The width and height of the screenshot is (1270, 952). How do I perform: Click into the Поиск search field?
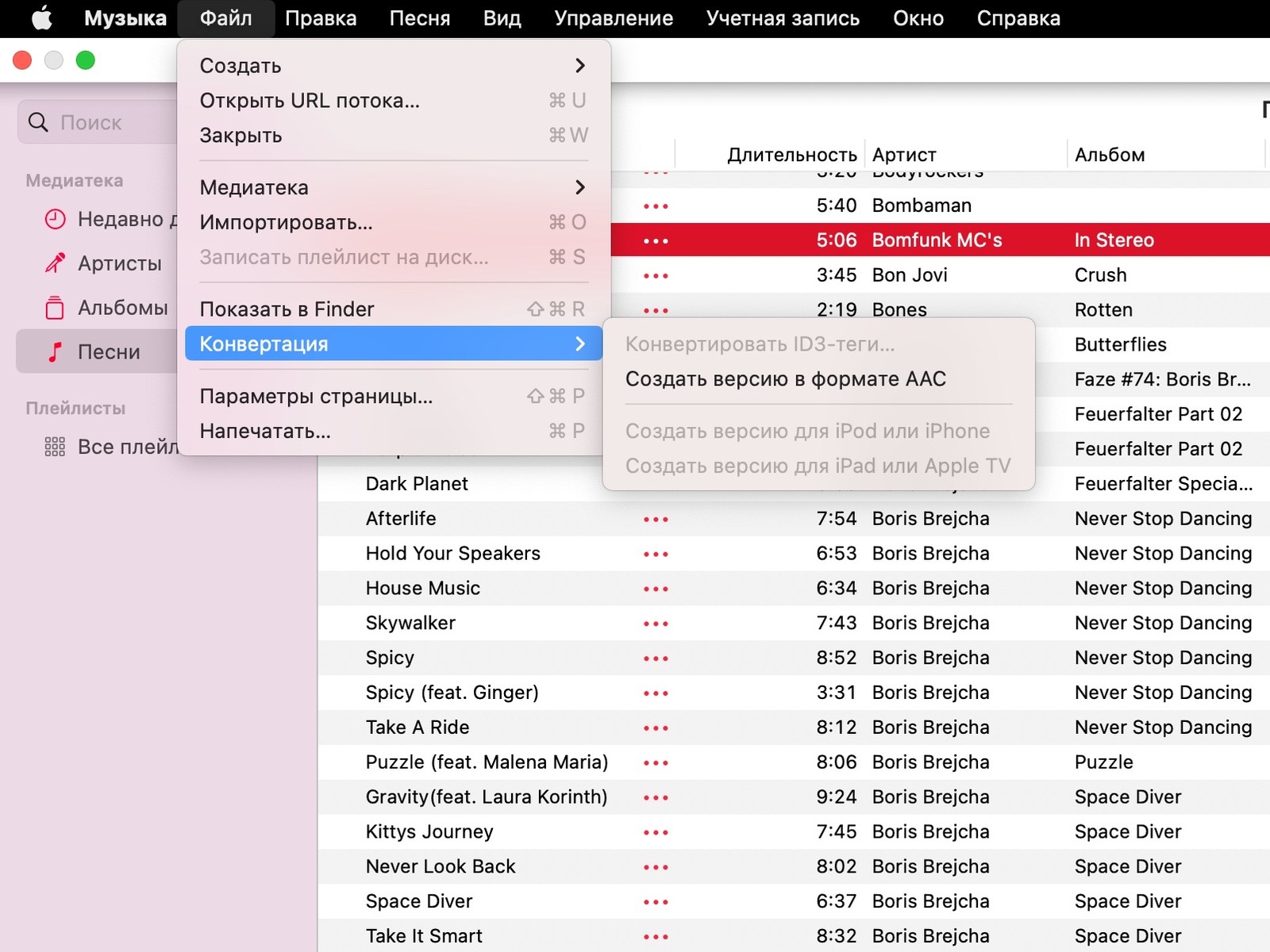point(111,122)
